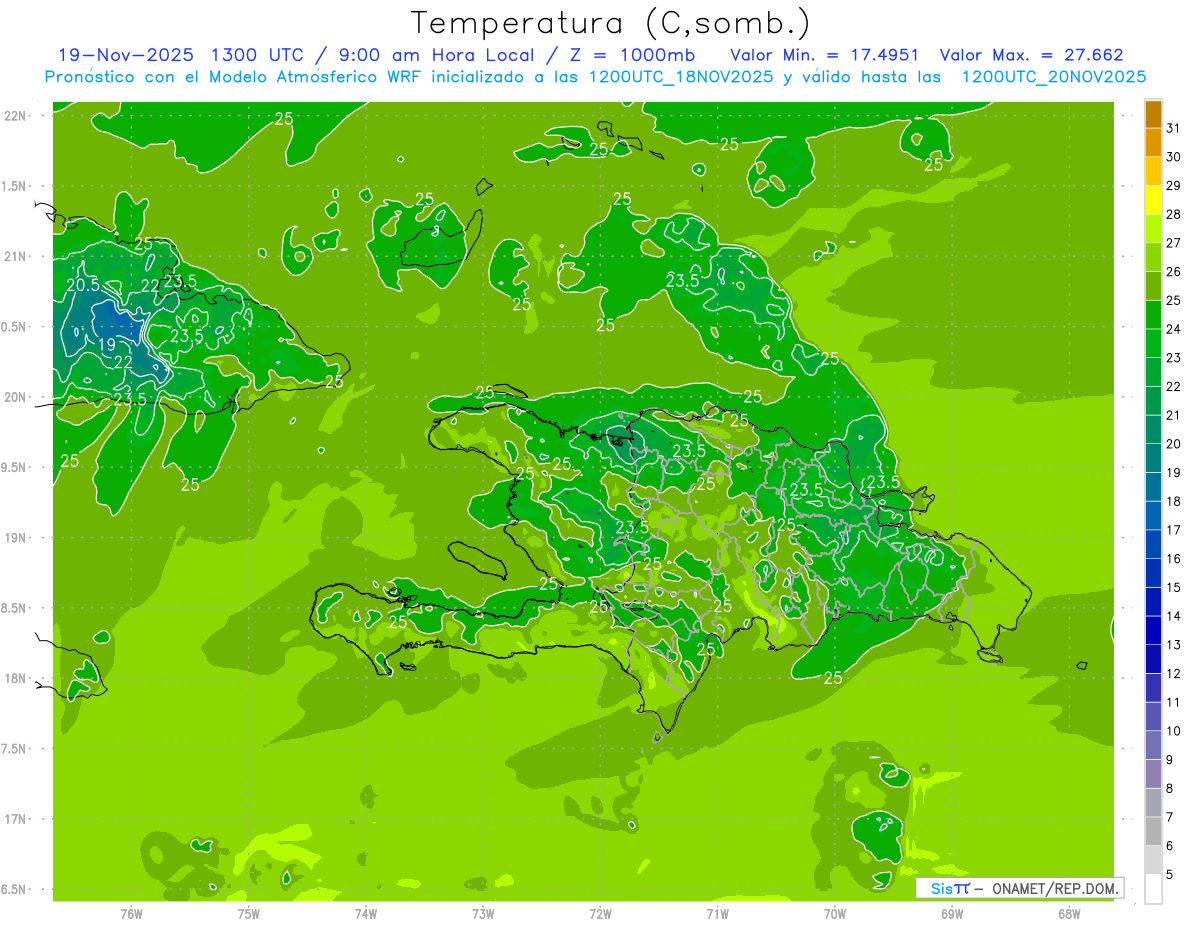Click the '19' contour label on the map

click(108, 345)
